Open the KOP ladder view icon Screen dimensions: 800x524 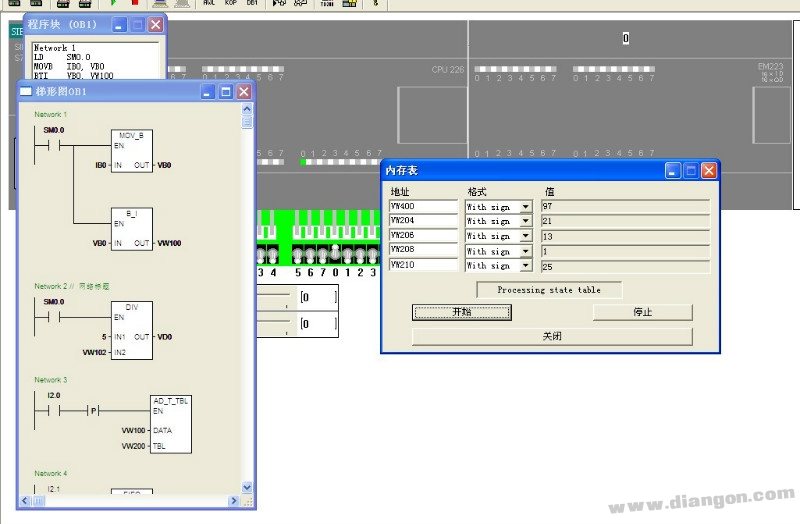230,4
